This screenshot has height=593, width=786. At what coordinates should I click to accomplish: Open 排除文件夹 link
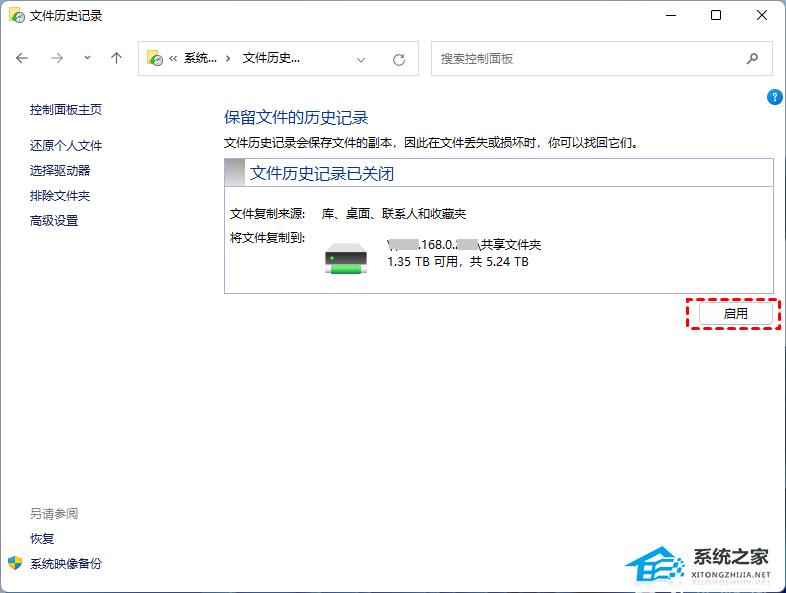[x=60, y=195]
